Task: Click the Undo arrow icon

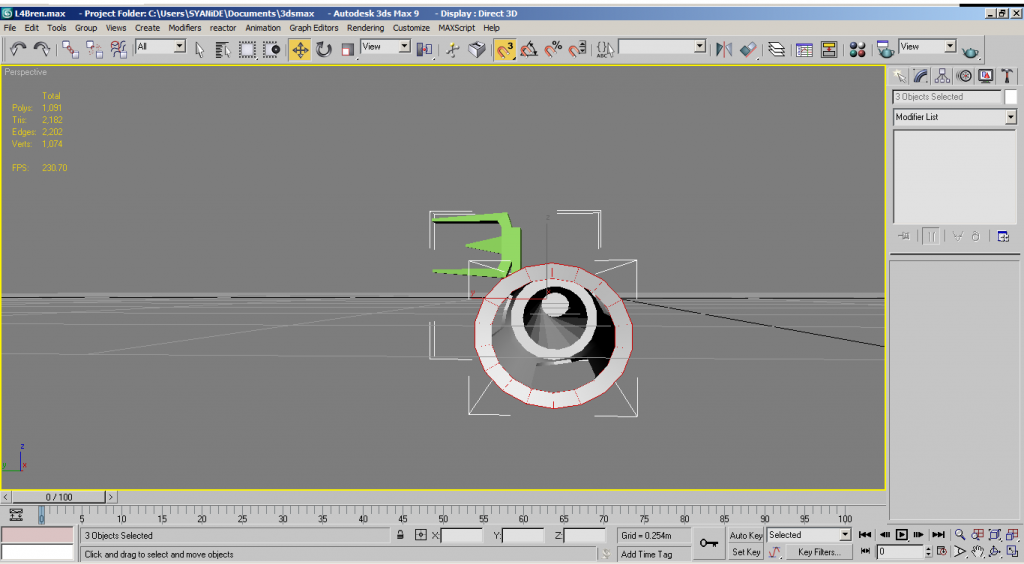Action: coord(18,49)
